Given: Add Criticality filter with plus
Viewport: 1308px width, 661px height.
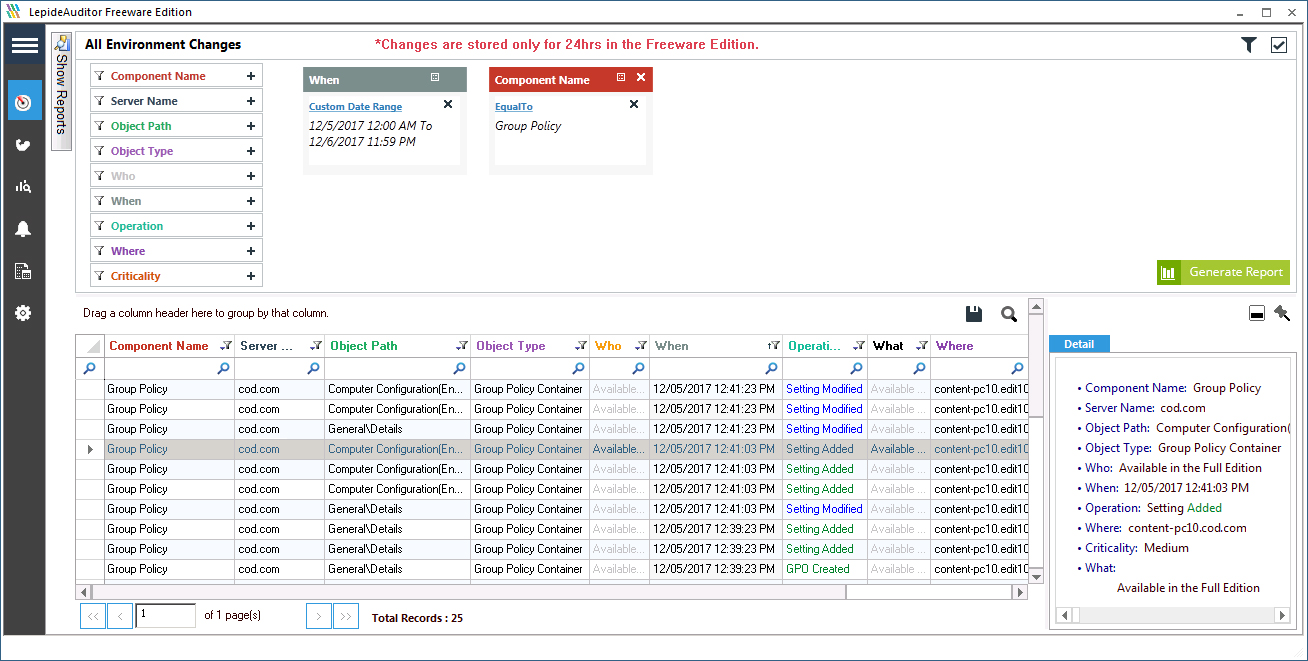Looking at the screenshot, I should click(251, 276).
